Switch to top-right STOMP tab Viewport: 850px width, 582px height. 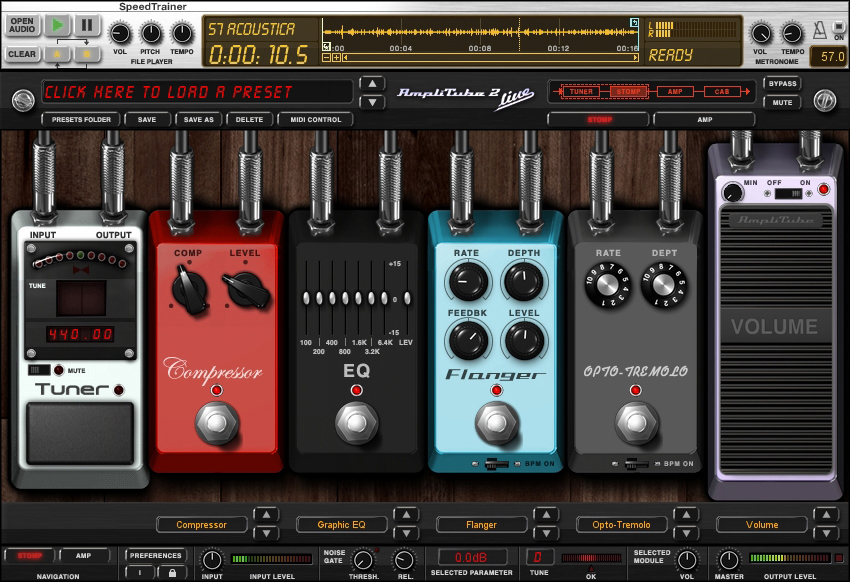tap(599, 119)
